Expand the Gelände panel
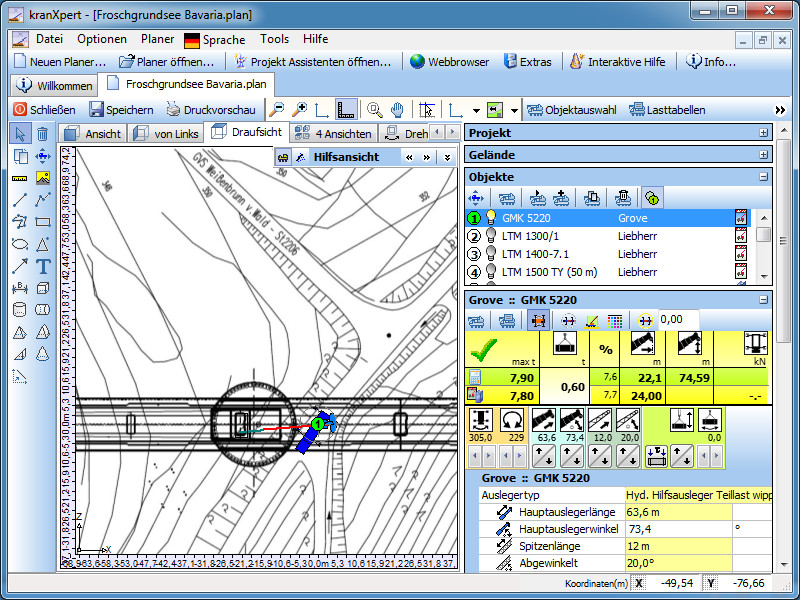 click(x=764, y=155)
